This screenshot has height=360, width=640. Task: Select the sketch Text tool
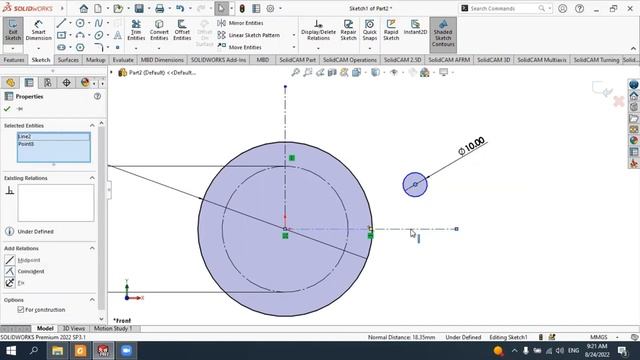pos(118,35)
